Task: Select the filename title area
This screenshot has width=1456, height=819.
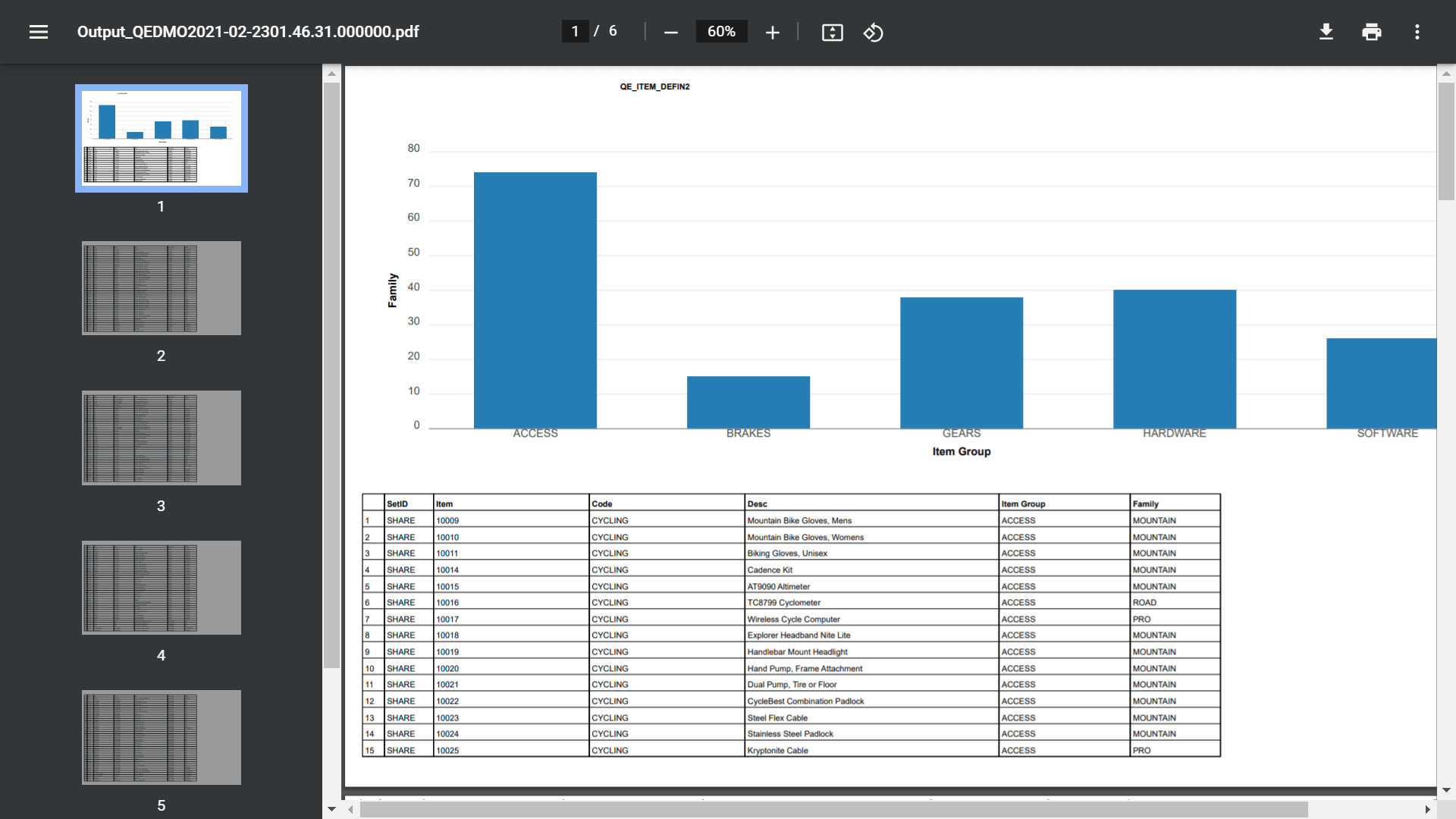Action: (247, 32)
